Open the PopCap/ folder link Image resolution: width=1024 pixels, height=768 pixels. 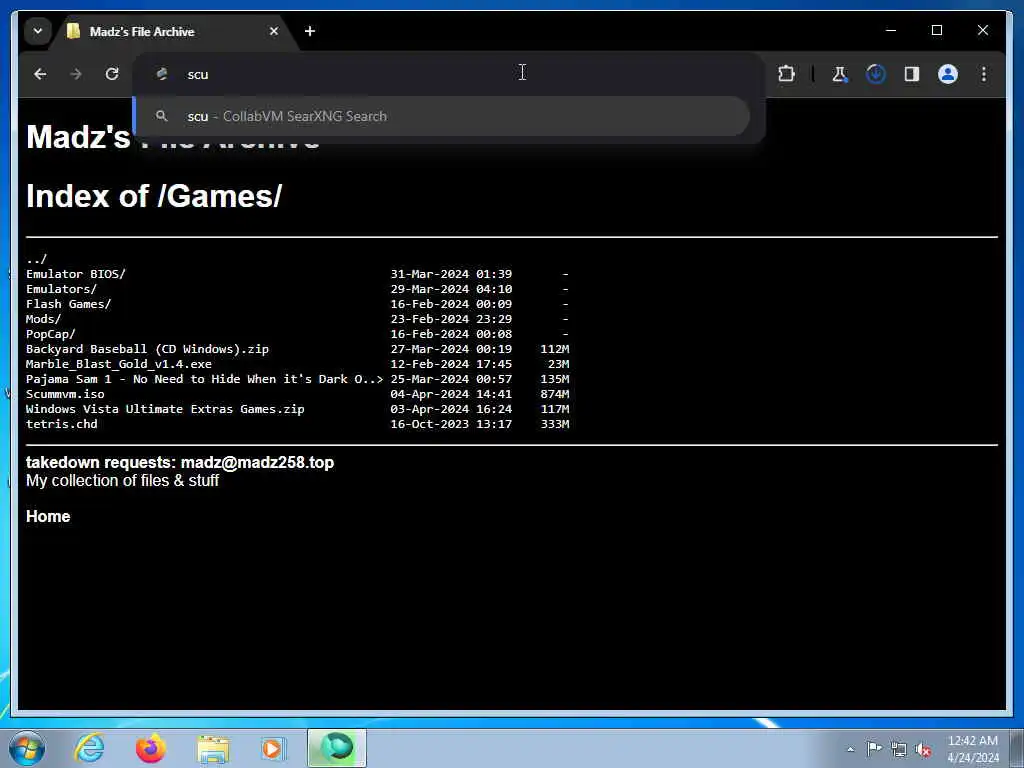click(50, 334)
